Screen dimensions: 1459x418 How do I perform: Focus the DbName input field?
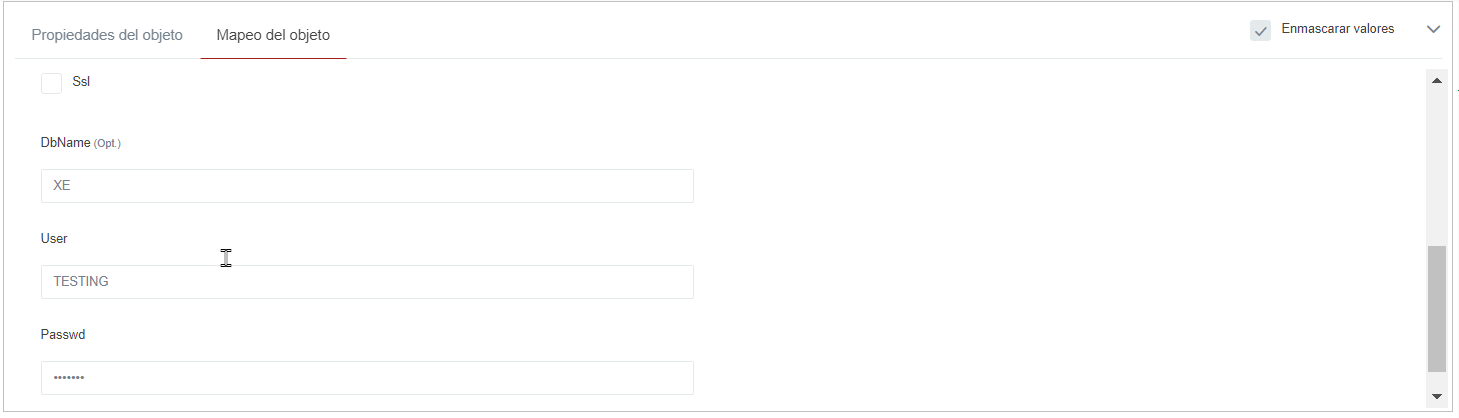click(367, 186)
